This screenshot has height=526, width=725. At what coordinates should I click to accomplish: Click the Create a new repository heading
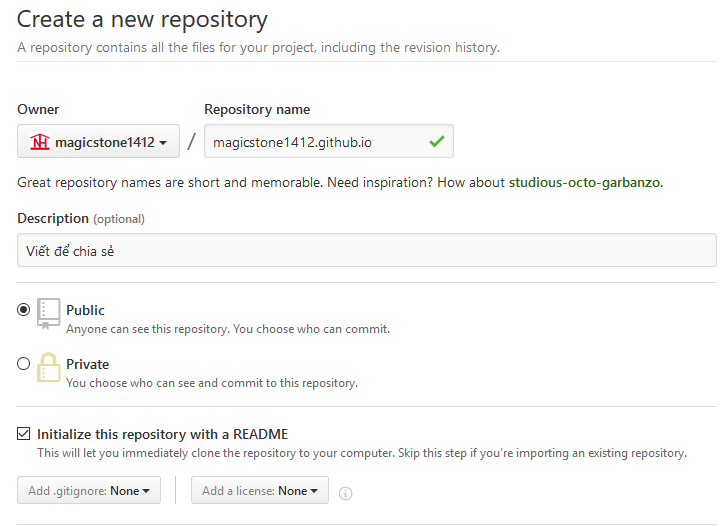pyautogui.click(x=142, y=20)
